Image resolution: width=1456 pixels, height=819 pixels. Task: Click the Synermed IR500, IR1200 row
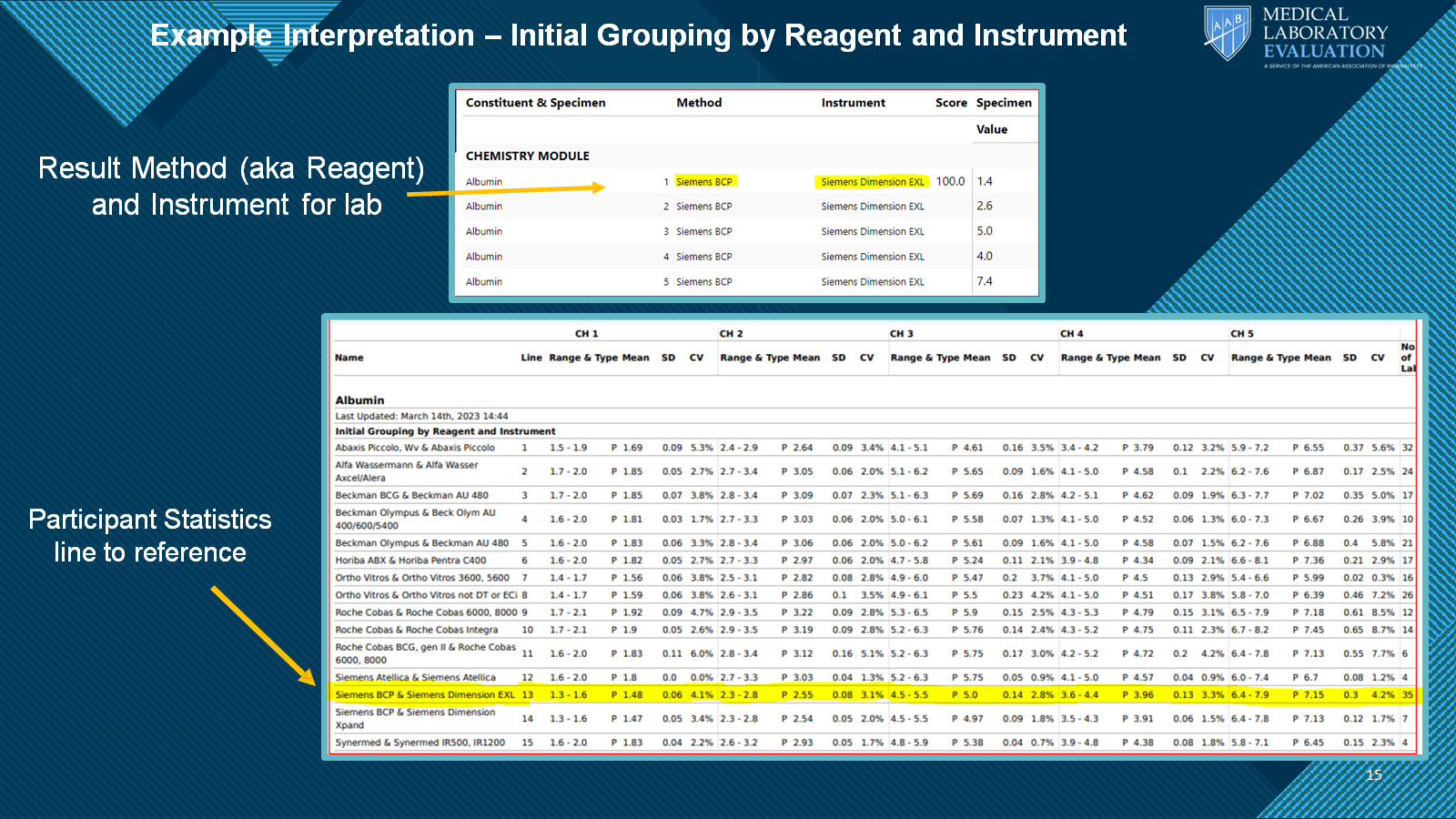[x=420, y=743]
